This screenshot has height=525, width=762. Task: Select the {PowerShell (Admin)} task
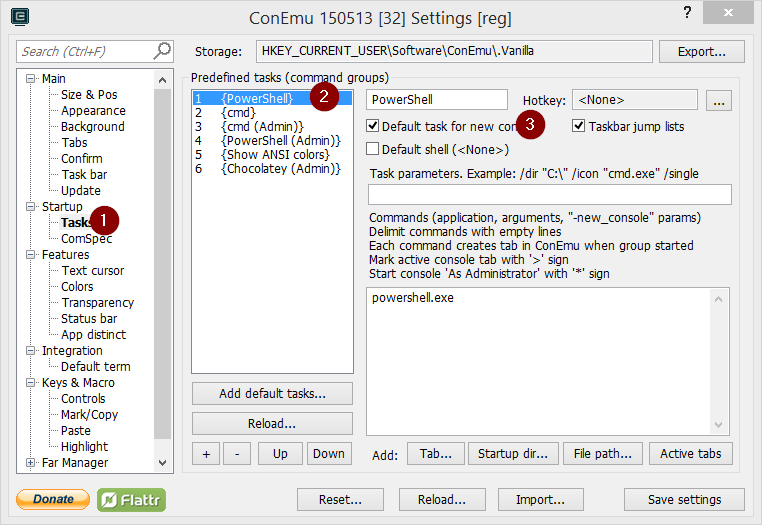click(x=272, y=141)
